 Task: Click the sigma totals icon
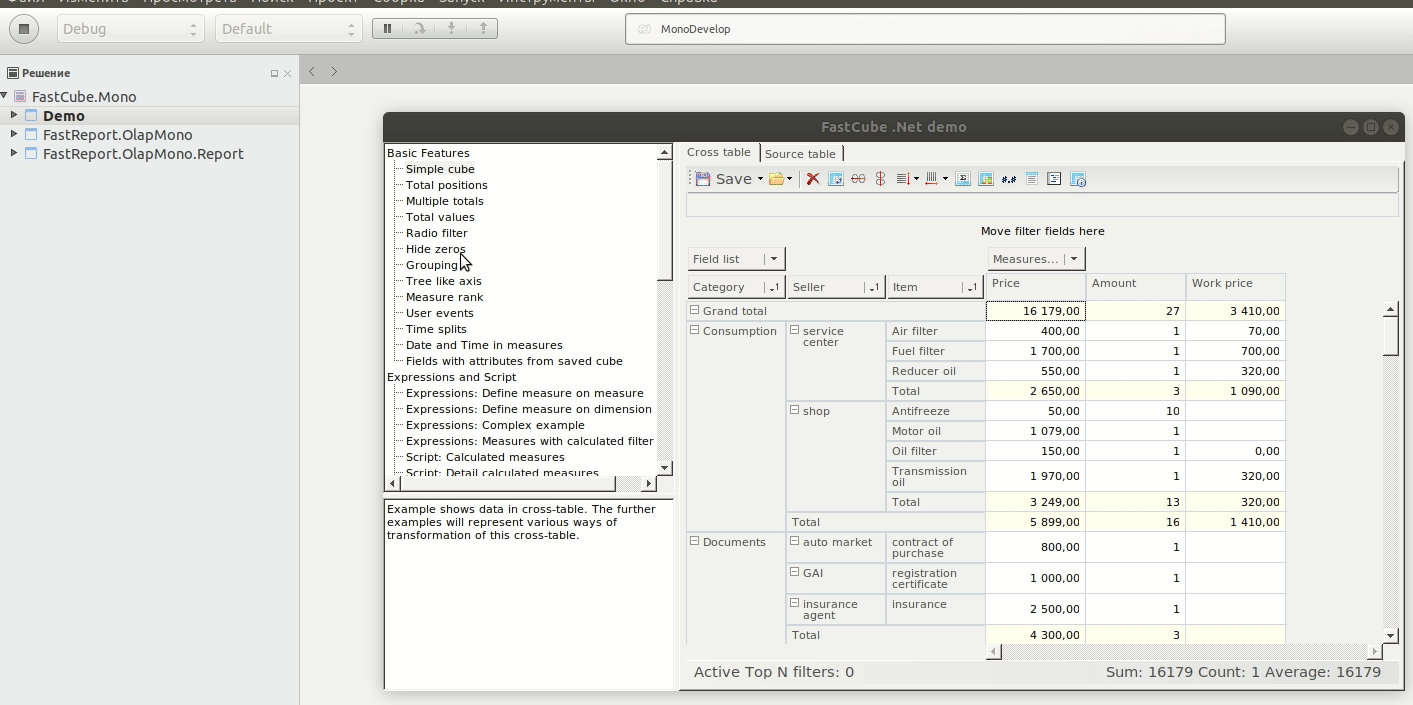click(x=963, y=179)
